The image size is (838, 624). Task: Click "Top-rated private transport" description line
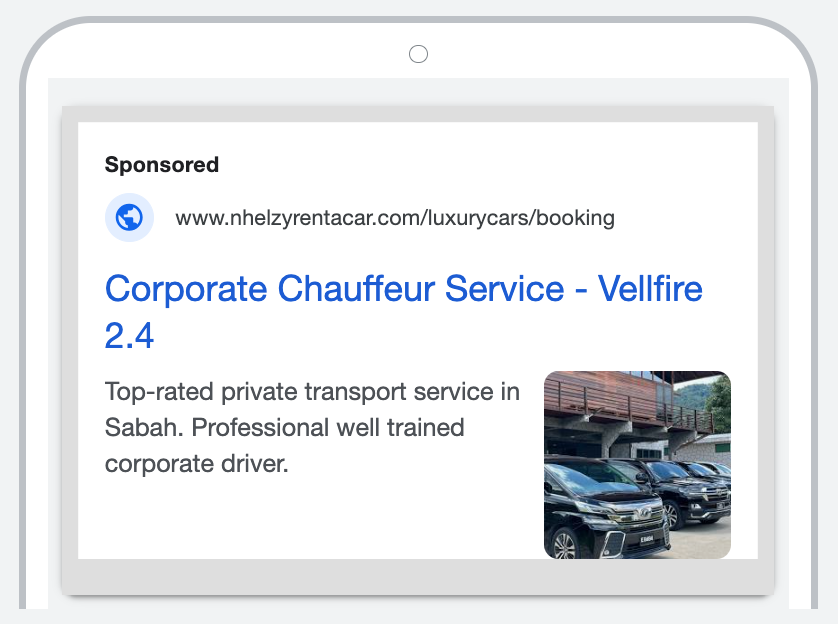click(x=312, y=392)
